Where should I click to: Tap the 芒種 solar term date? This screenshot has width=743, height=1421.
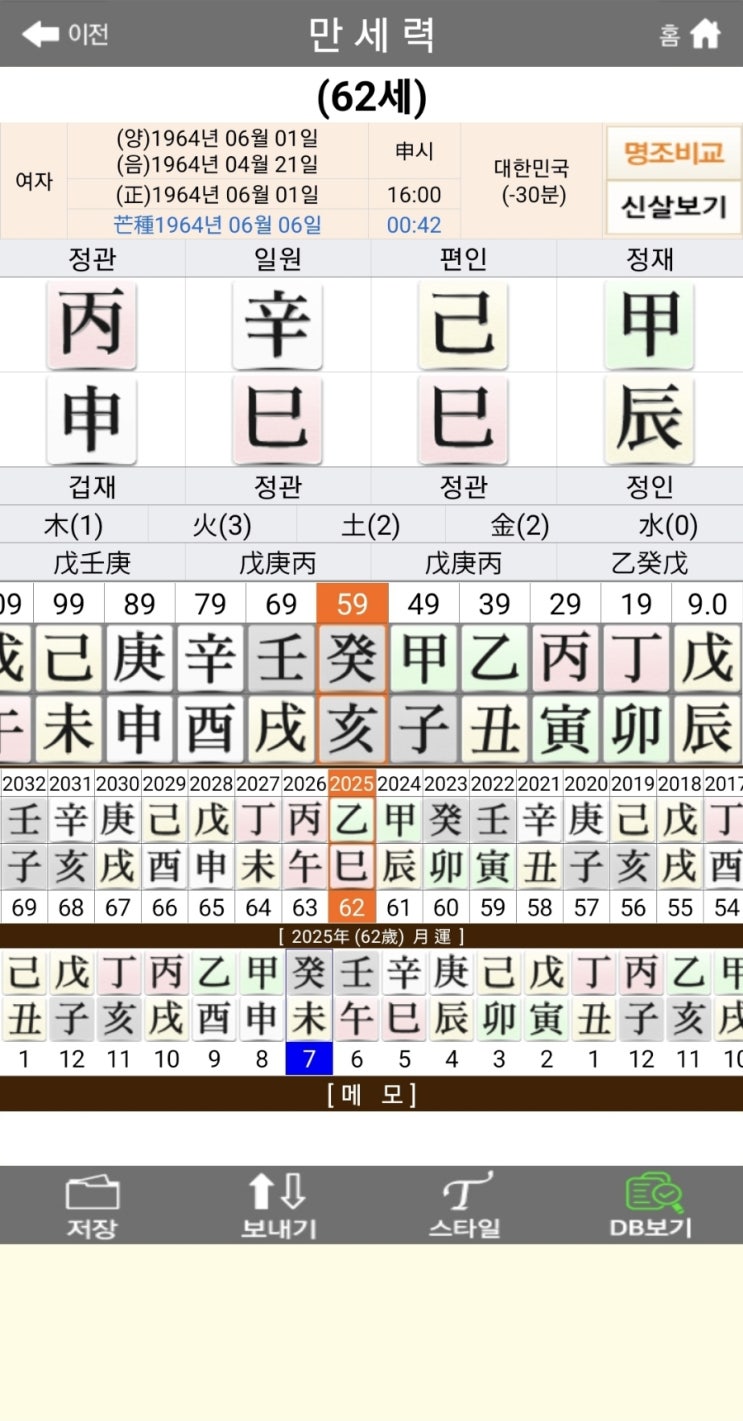pos(217,224)
